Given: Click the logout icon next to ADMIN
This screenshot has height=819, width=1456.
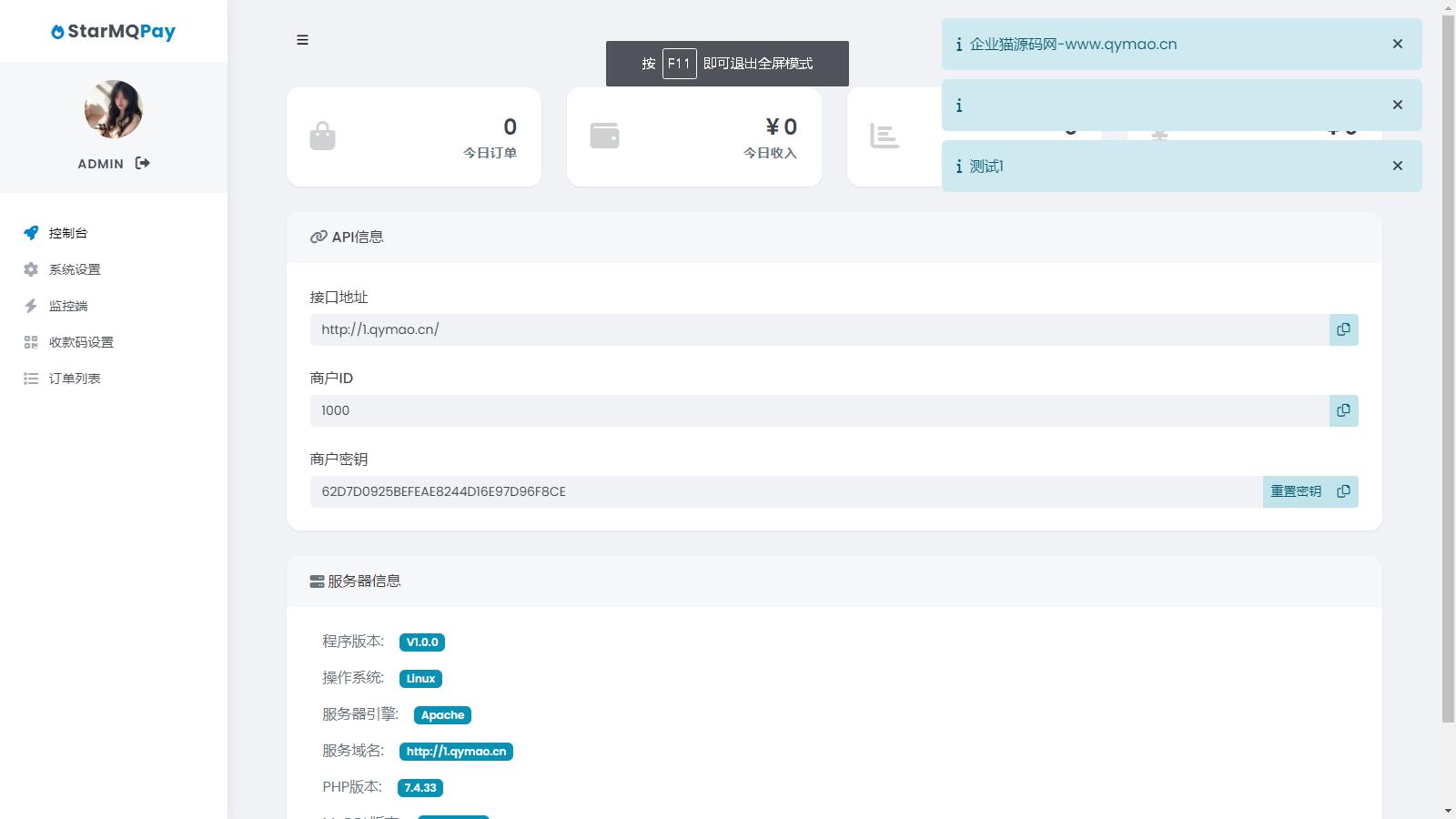Looking at the screenshot, I should pyautogui.click(x=142, y=163).
